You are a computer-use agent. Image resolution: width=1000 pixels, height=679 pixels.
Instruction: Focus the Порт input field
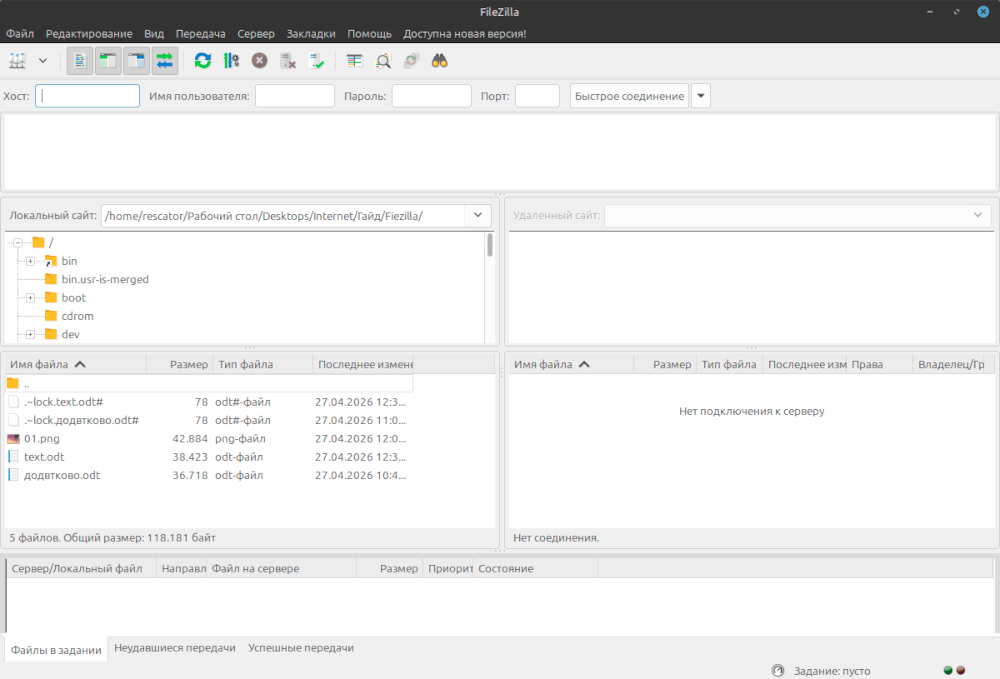[x=537, y=96]
